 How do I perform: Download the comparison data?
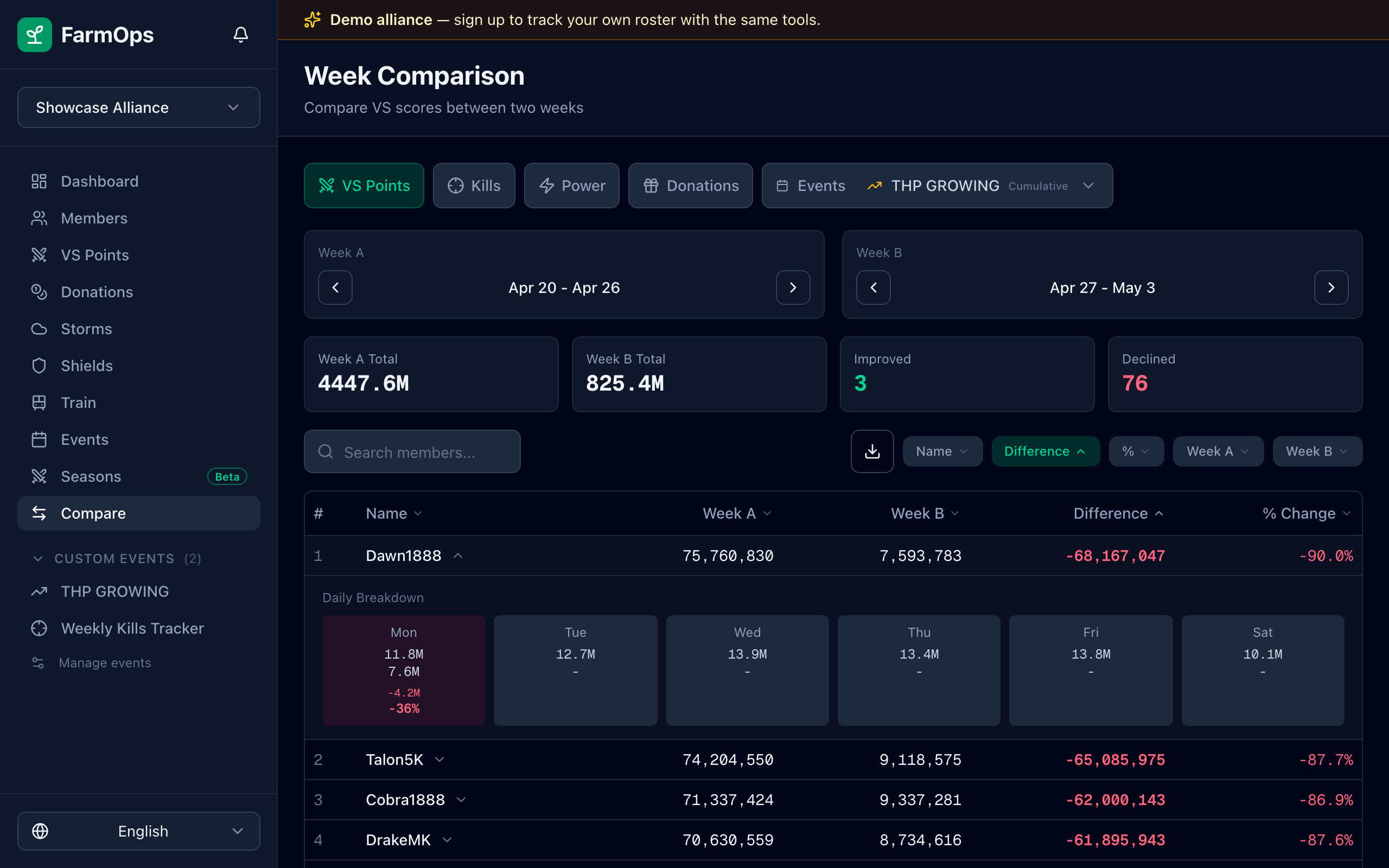pyautogui.click(x=872, y=451)
